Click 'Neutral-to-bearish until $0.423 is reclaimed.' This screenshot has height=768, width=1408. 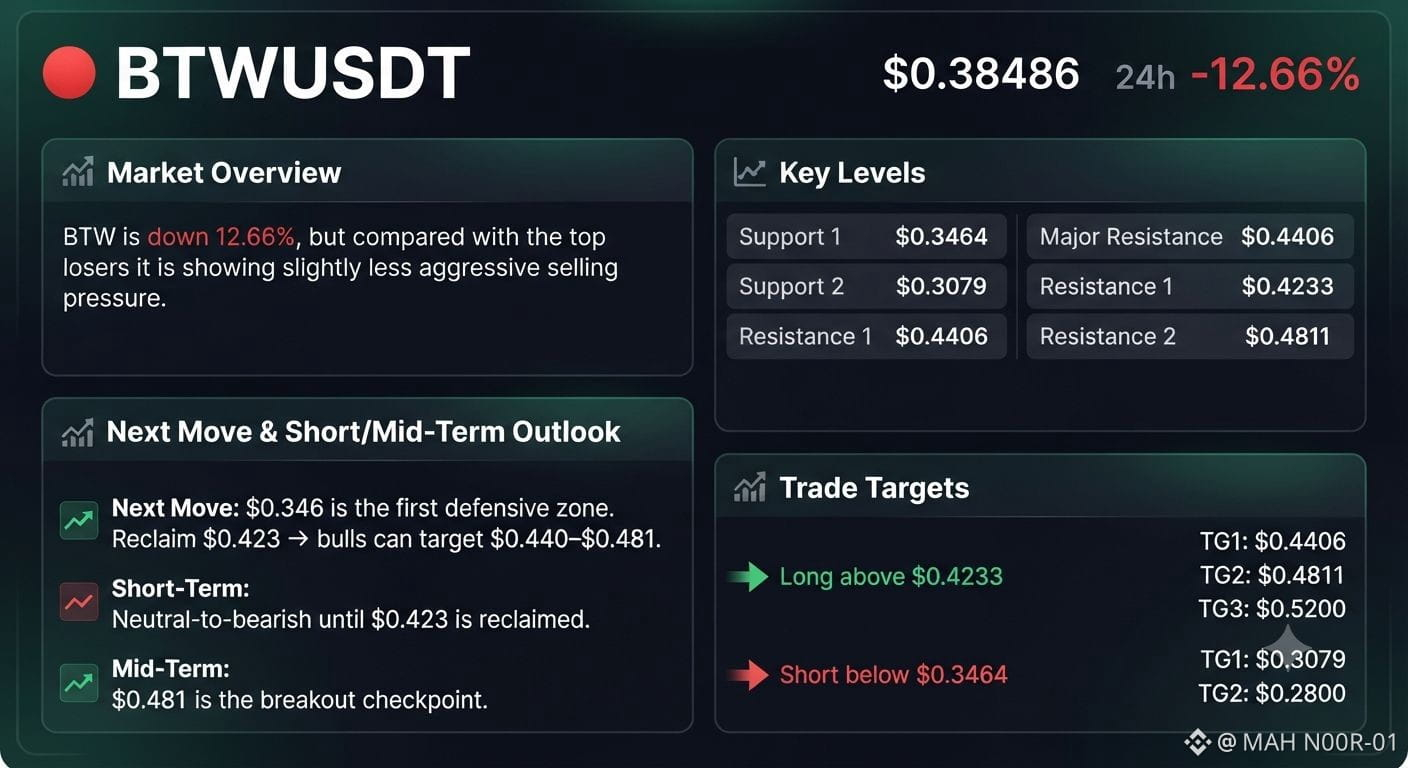pyautogui.click(x=351, y=619)
